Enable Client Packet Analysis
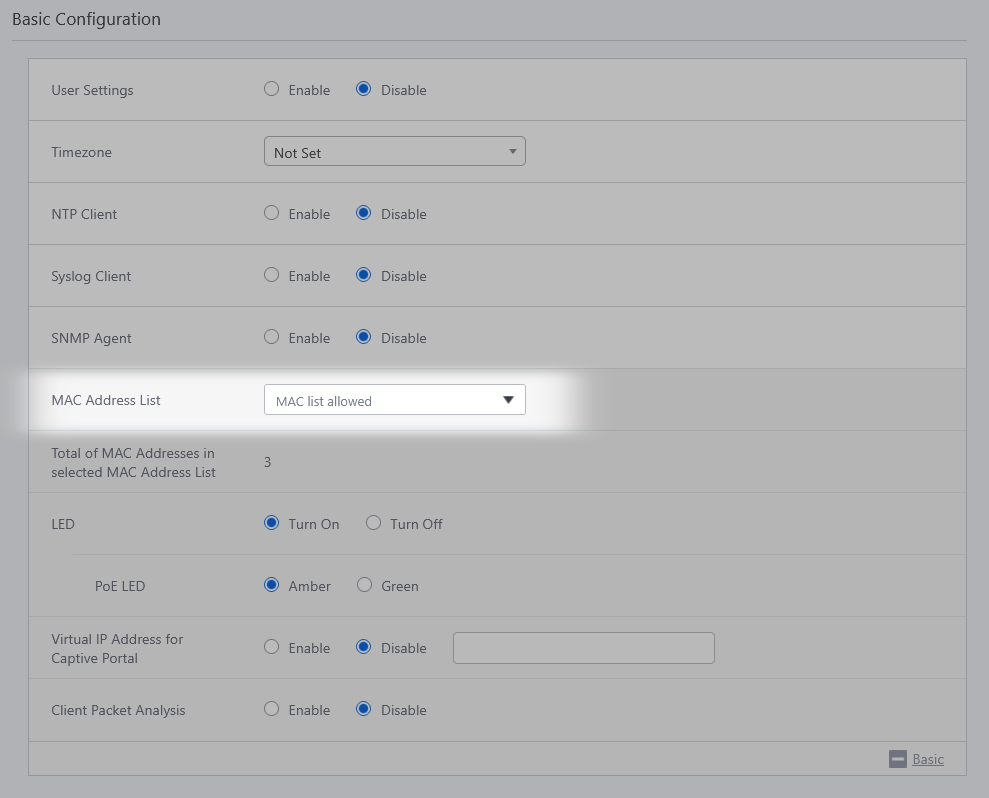 click(x=271, y=709)
